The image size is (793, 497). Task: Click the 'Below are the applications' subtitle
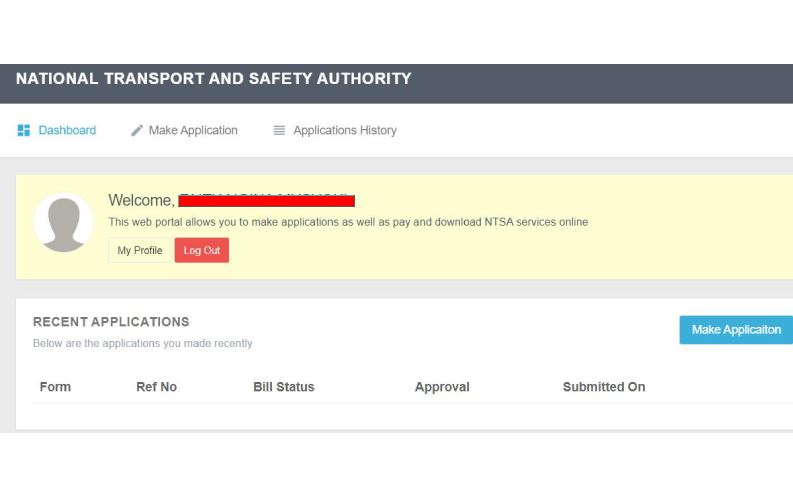143,343
